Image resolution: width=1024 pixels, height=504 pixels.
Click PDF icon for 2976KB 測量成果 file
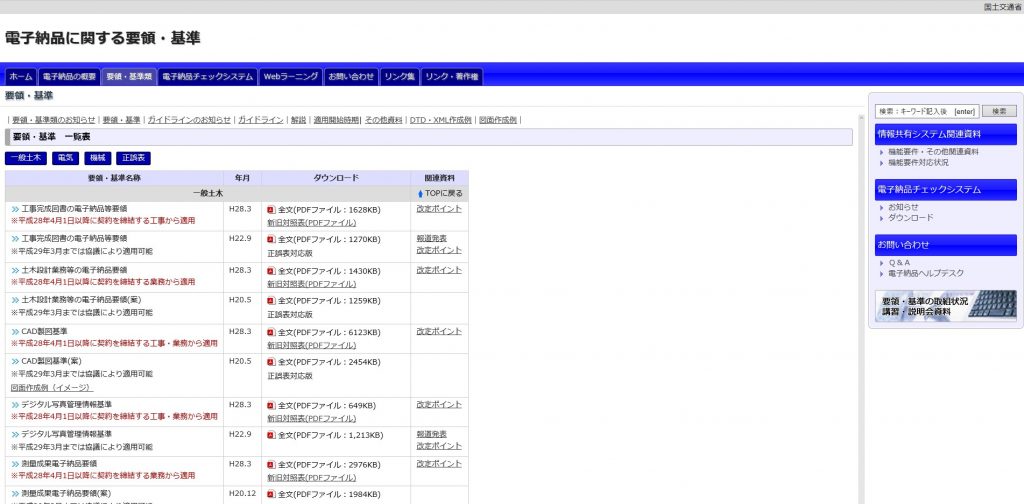(x=271, y=464)
